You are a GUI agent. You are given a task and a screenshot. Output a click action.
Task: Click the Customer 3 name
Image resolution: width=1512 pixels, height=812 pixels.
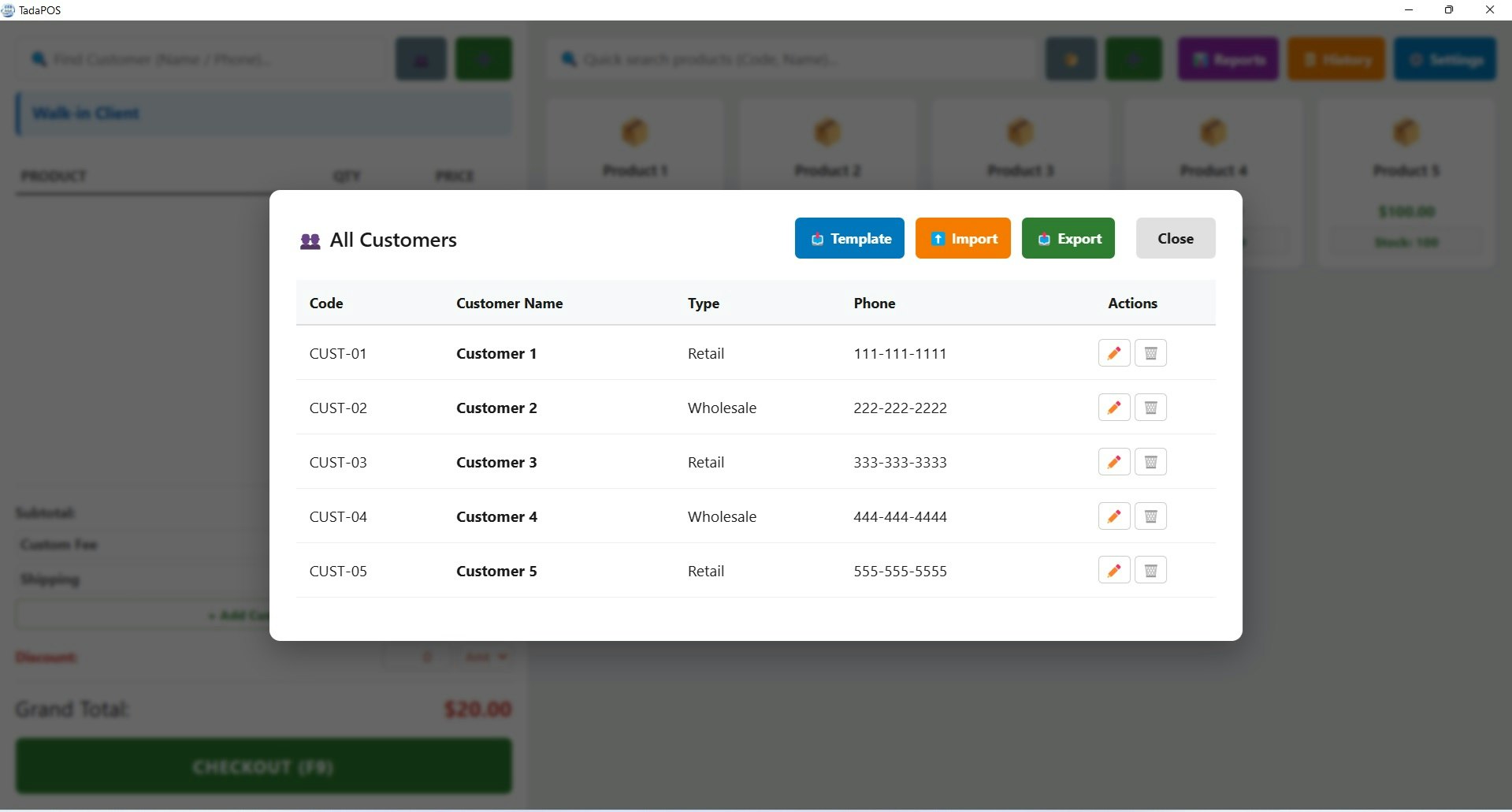click(496, 462)
